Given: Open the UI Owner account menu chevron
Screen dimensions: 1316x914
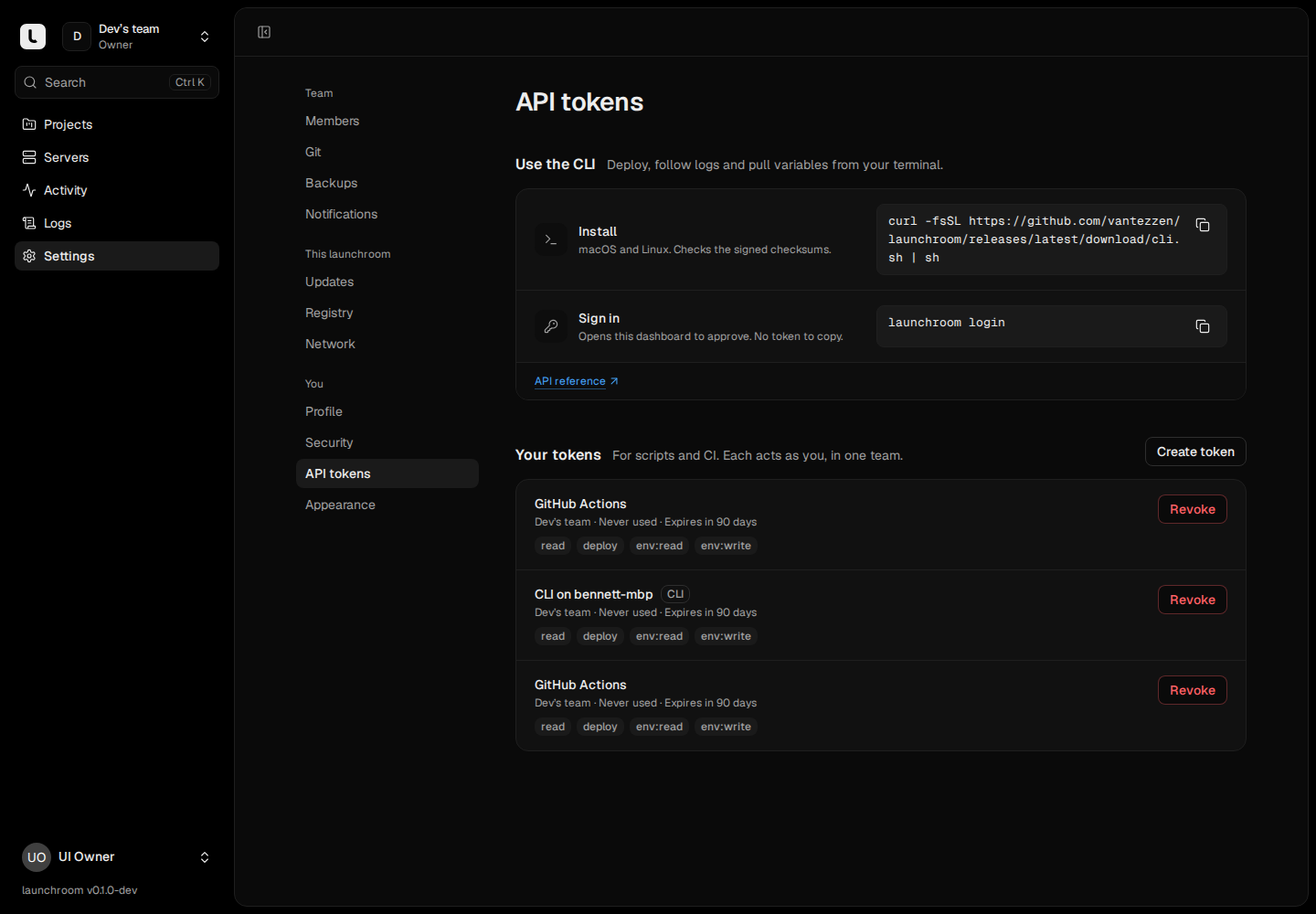Looking at the screenshot, I should click(205, 857).
